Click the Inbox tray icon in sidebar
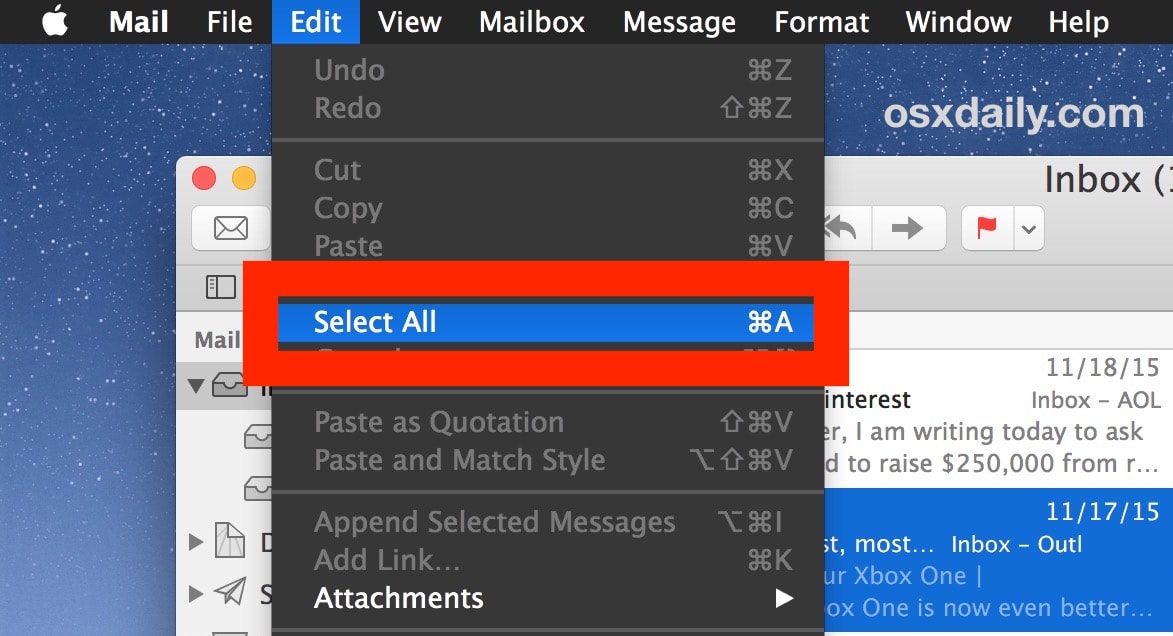This screenshot has width=1173, height=636. coord(230,385)
